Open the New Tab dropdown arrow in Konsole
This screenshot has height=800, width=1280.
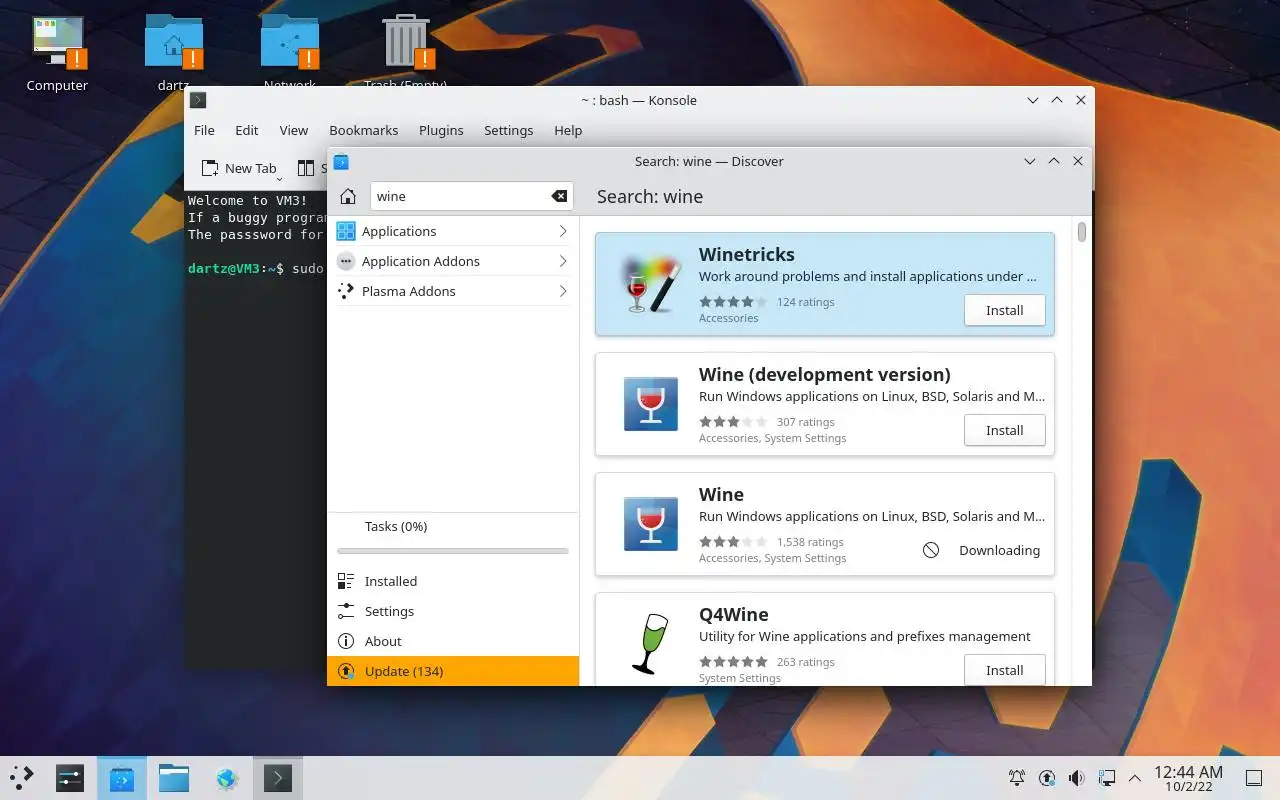(x=279, y=177)
